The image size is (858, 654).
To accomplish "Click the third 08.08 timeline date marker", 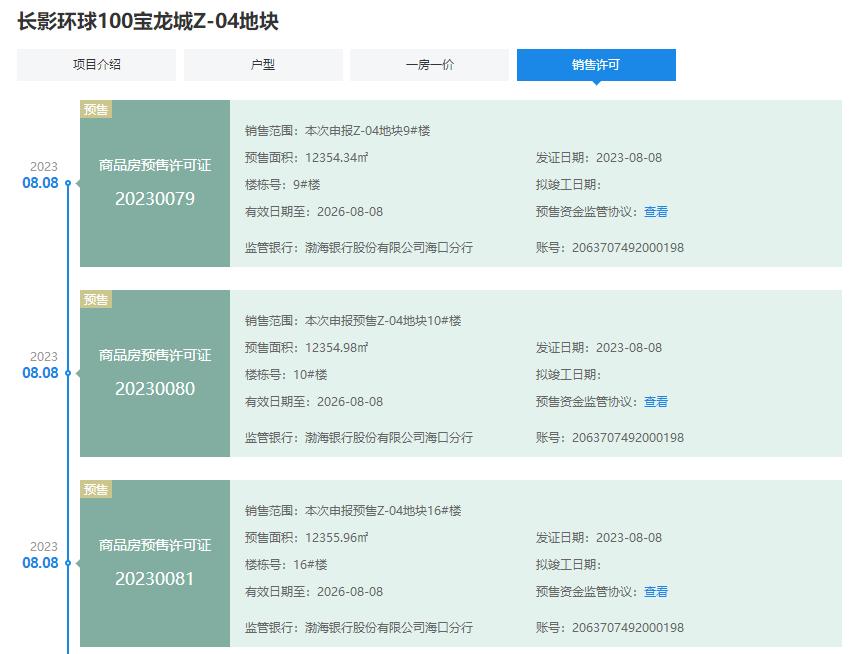I will tap(40, 564).
